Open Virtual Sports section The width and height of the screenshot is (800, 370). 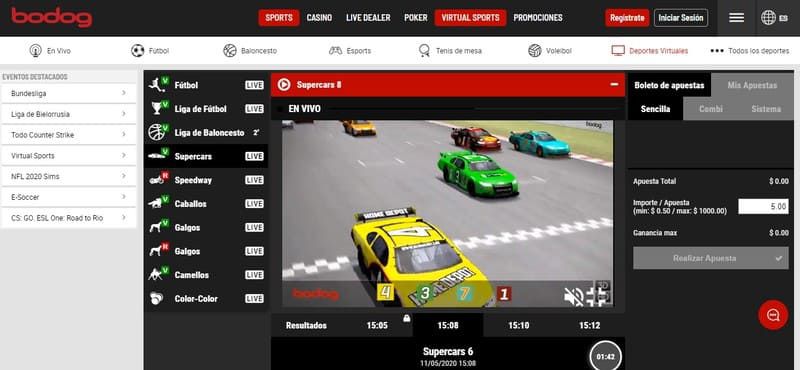pyautogui.click(x=470, y=18)
